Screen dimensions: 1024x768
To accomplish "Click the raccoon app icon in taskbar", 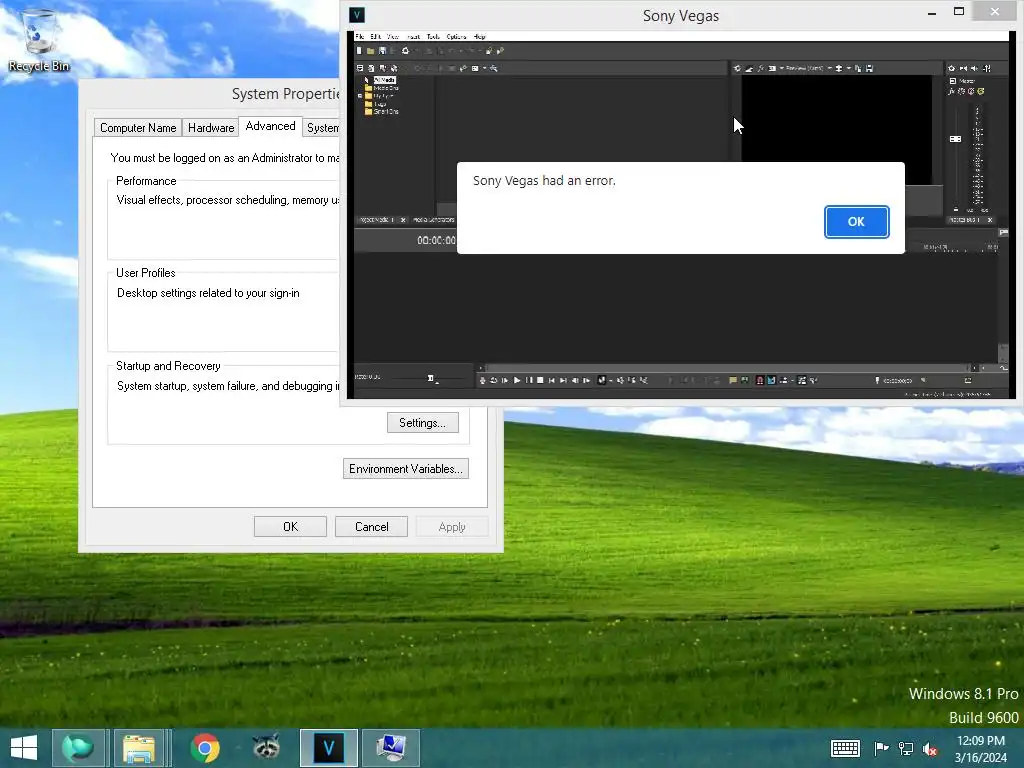I will pos(266,748).
